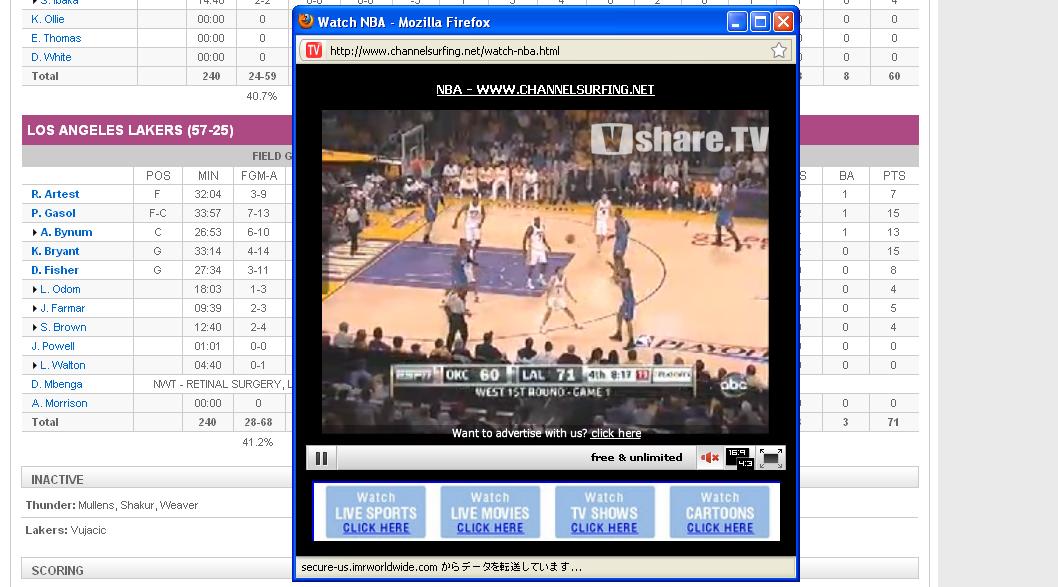
Task: Unmute the video using the speaker icon
Action: point(710,457)
